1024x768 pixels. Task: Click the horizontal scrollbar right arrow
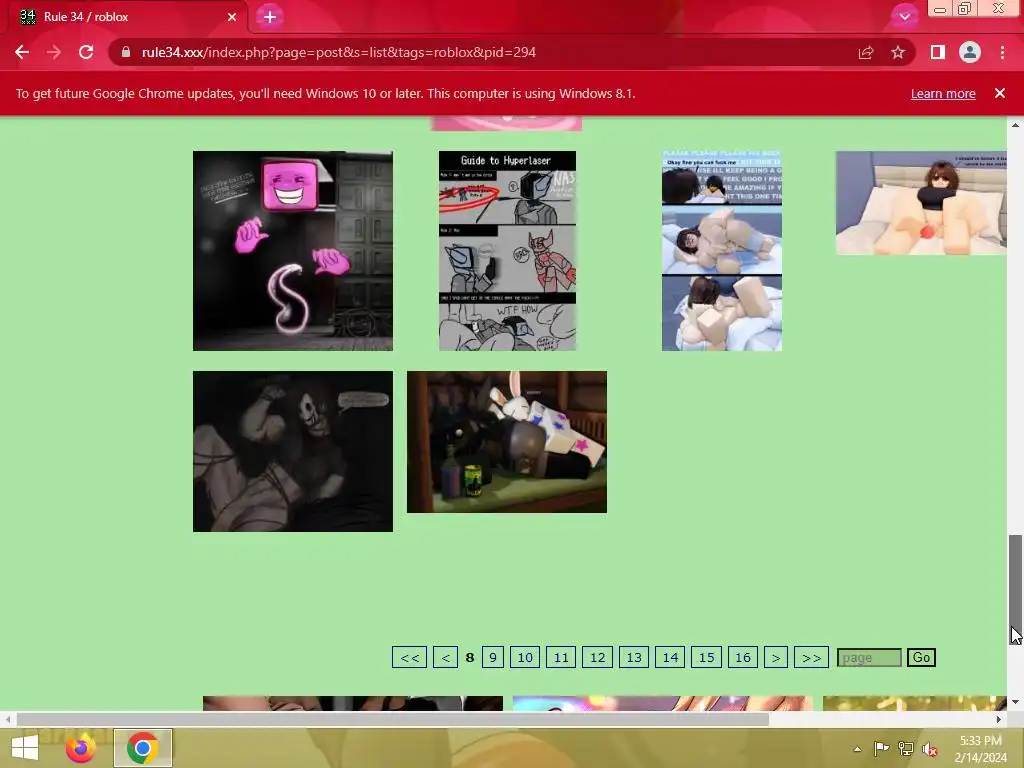pyautogui.click(x=999, y=720)
